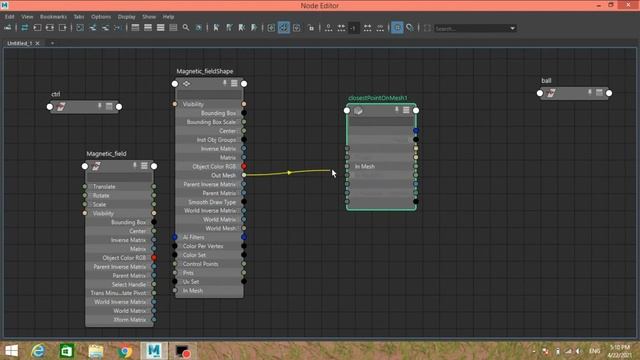The width and height of the screenshot is (640, 360).
Task: Click the last bookmark arrow icon
Action: tap(254, 28)
